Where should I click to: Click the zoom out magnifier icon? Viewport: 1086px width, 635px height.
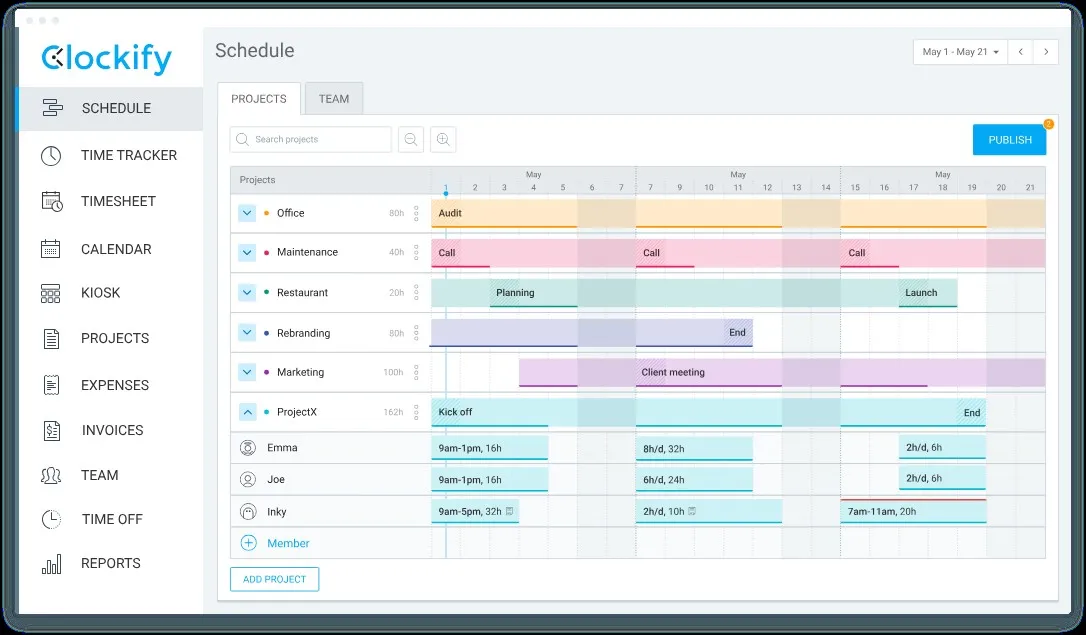[411, 140]
